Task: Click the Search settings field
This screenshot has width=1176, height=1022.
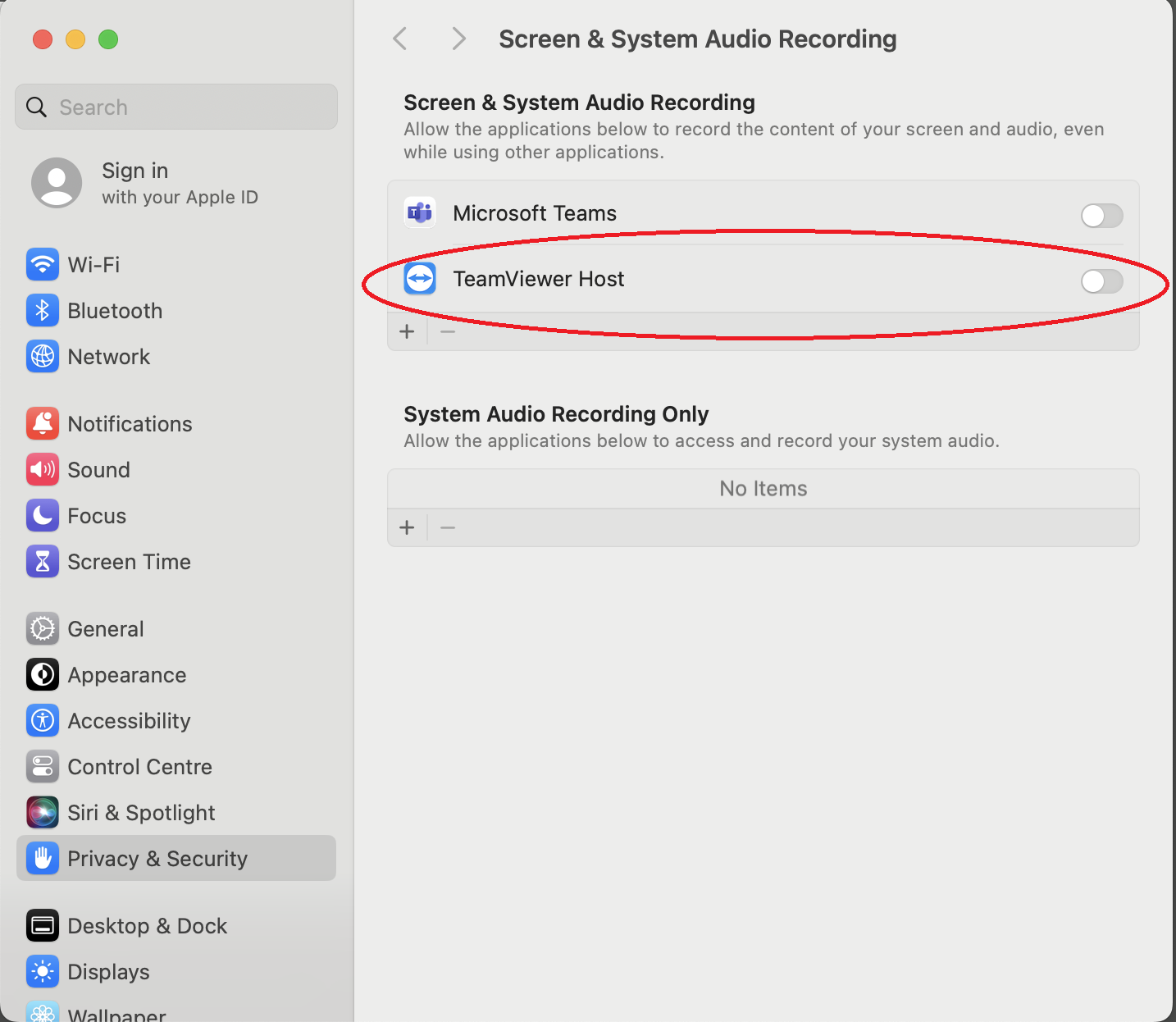Action: click(176, 107)
